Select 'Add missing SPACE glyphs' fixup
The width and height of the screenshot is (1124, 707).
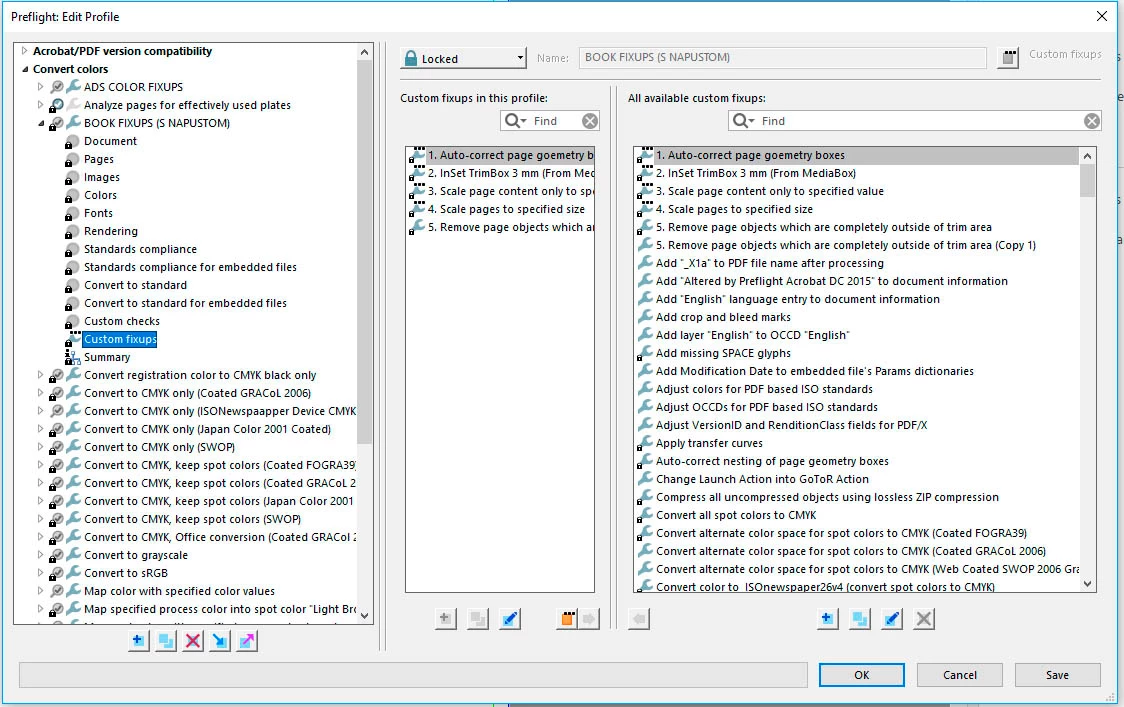pos(723,353)
